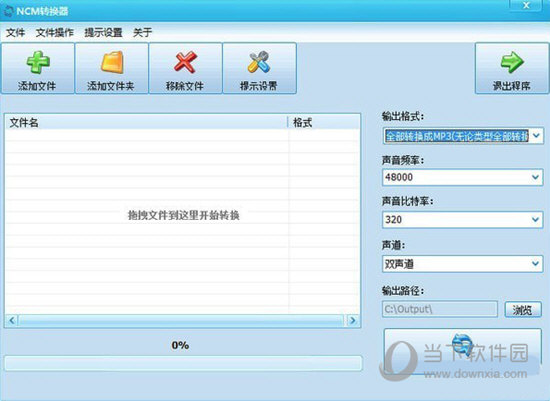
Task: Open the 文件操作 menu
Action: [55, 33]
